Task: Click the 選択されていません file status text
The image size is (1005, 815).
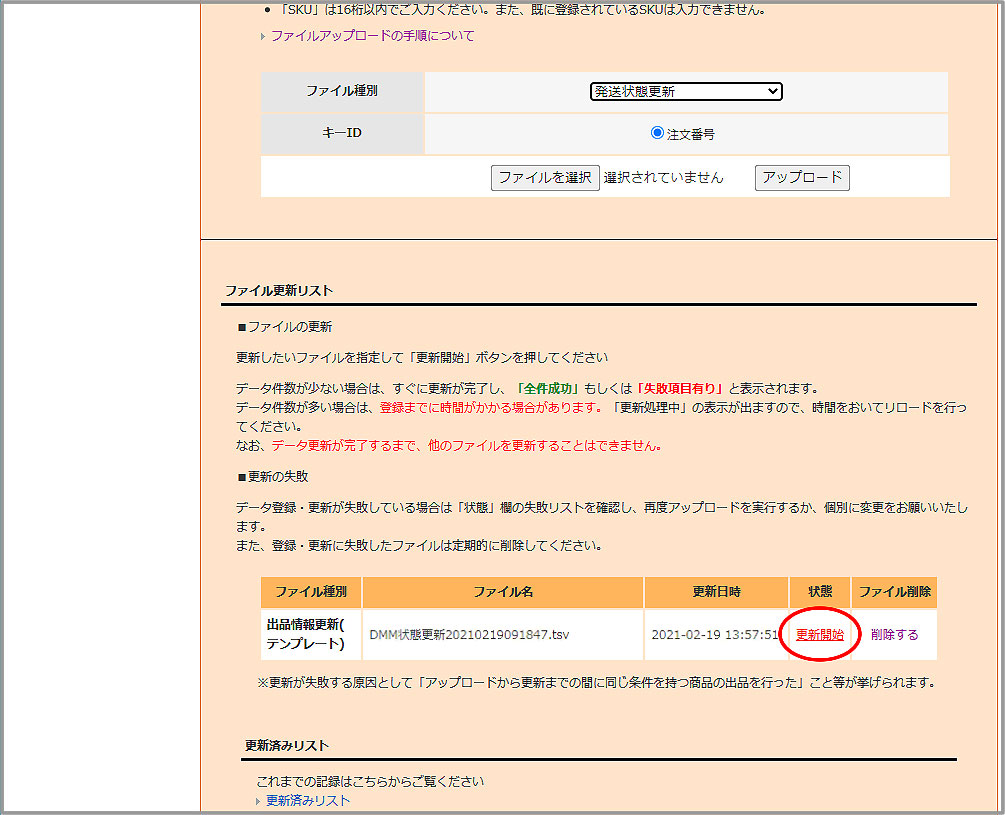Action: pos(663,177)
